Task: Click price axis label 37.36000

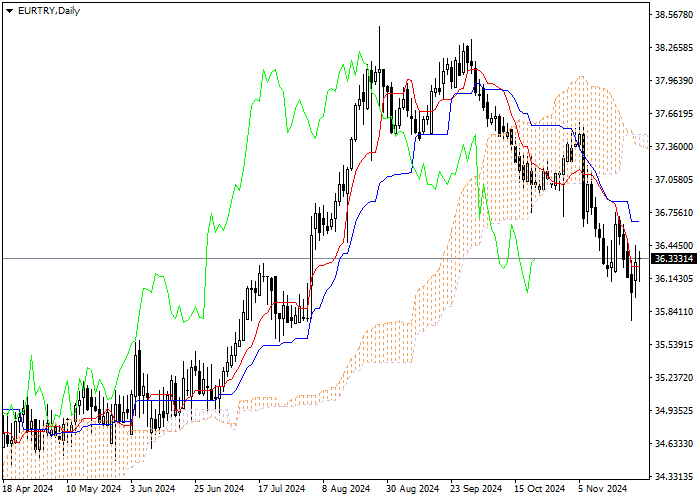Action: coord(674,147)
